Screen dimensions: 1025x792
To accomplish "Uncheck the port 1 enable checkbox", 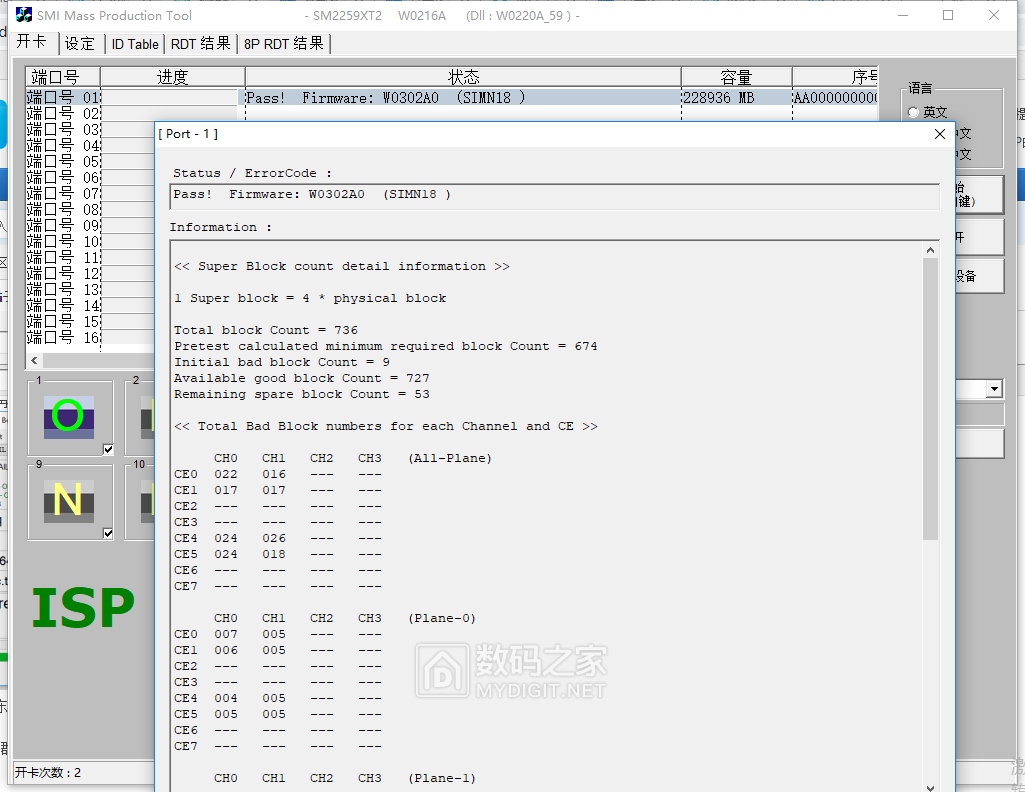I will 108,449.
